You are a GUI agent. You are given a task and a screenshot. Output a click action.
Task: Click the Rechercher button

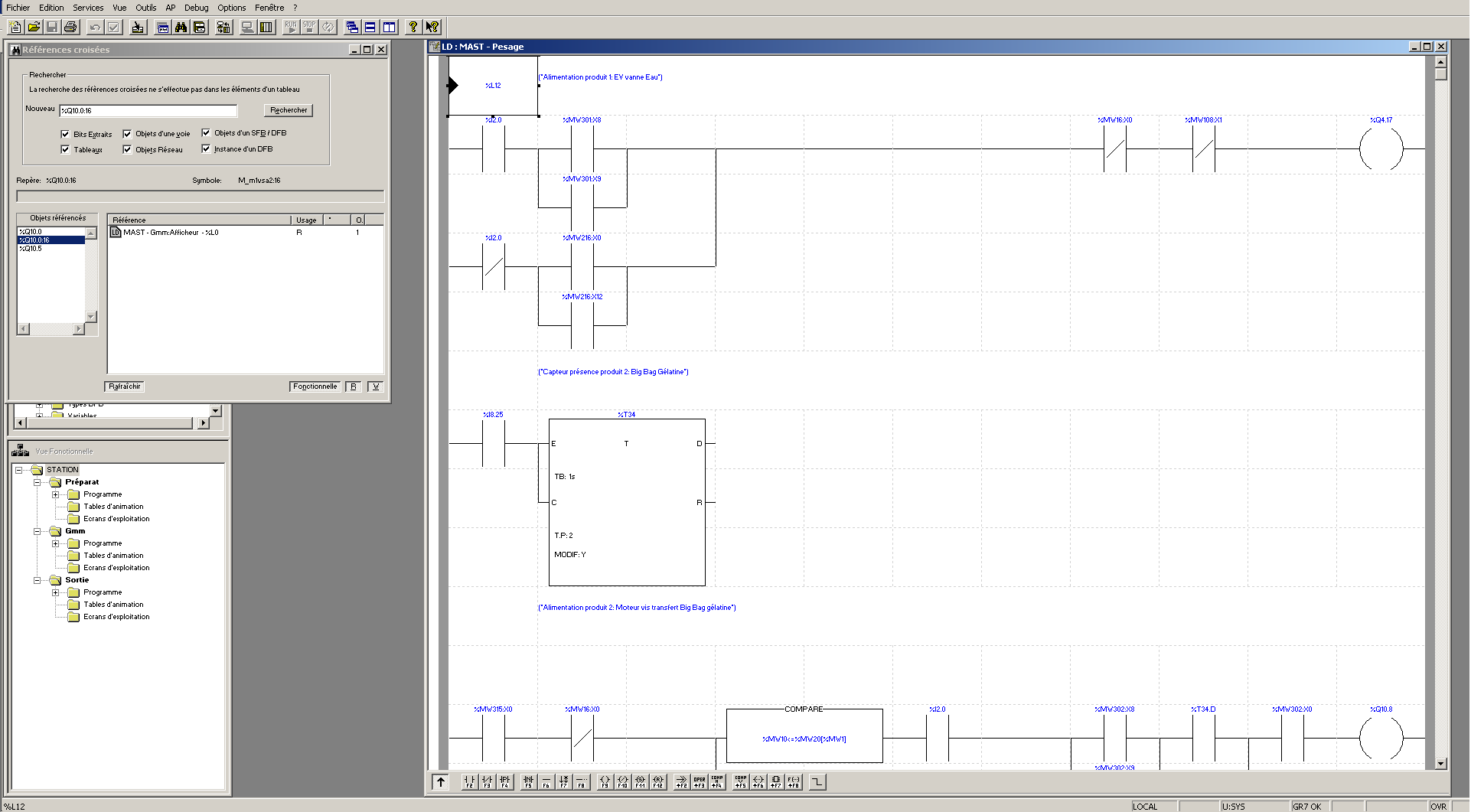click(289, 110)
